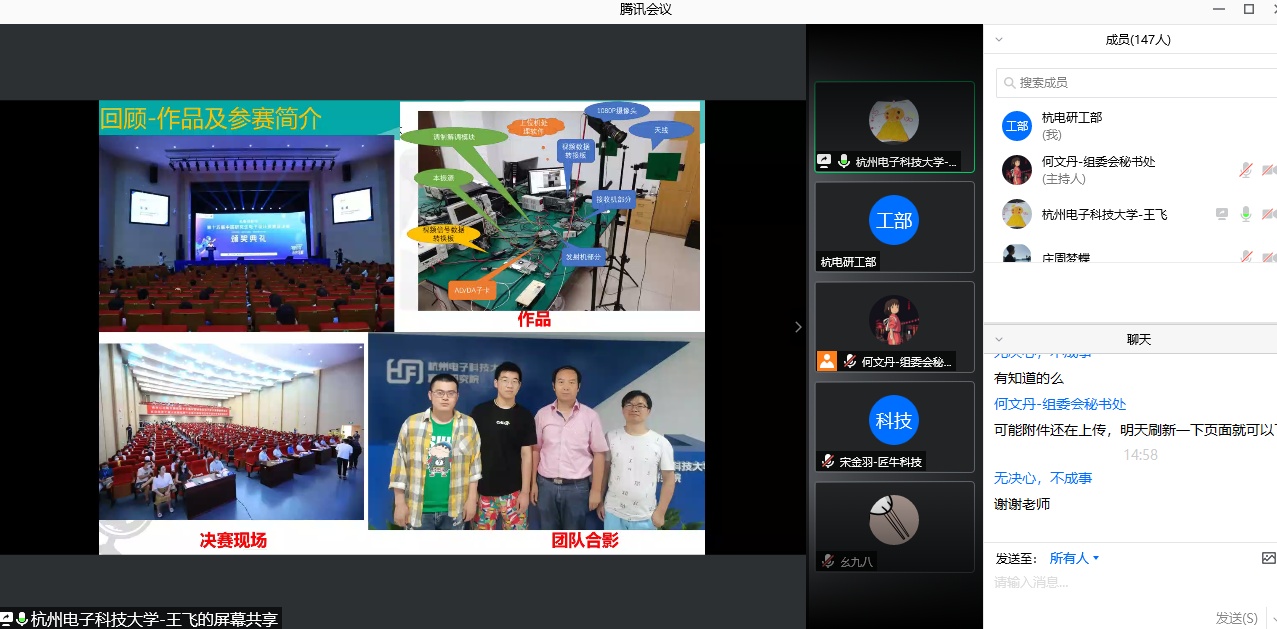This screenshot has height=629, width=1277.
Task: Click muted microphone icon in 何文丹 member row
Action: click(x=1246, y=170)
